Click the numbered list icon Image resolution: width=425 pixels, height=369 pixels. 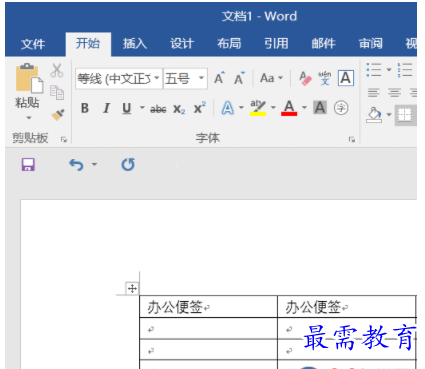pyautogui.click(x=405, y=70)
